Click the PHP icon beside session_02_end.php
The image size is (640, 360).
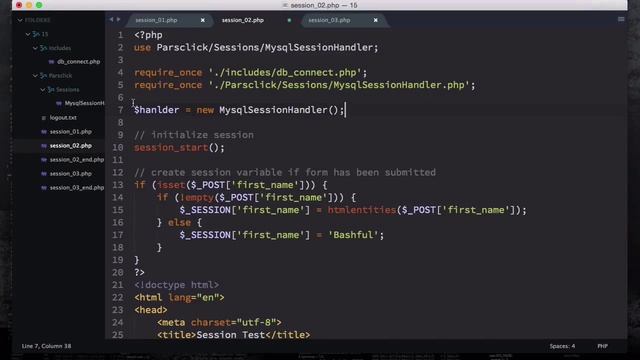click(44, 160)
